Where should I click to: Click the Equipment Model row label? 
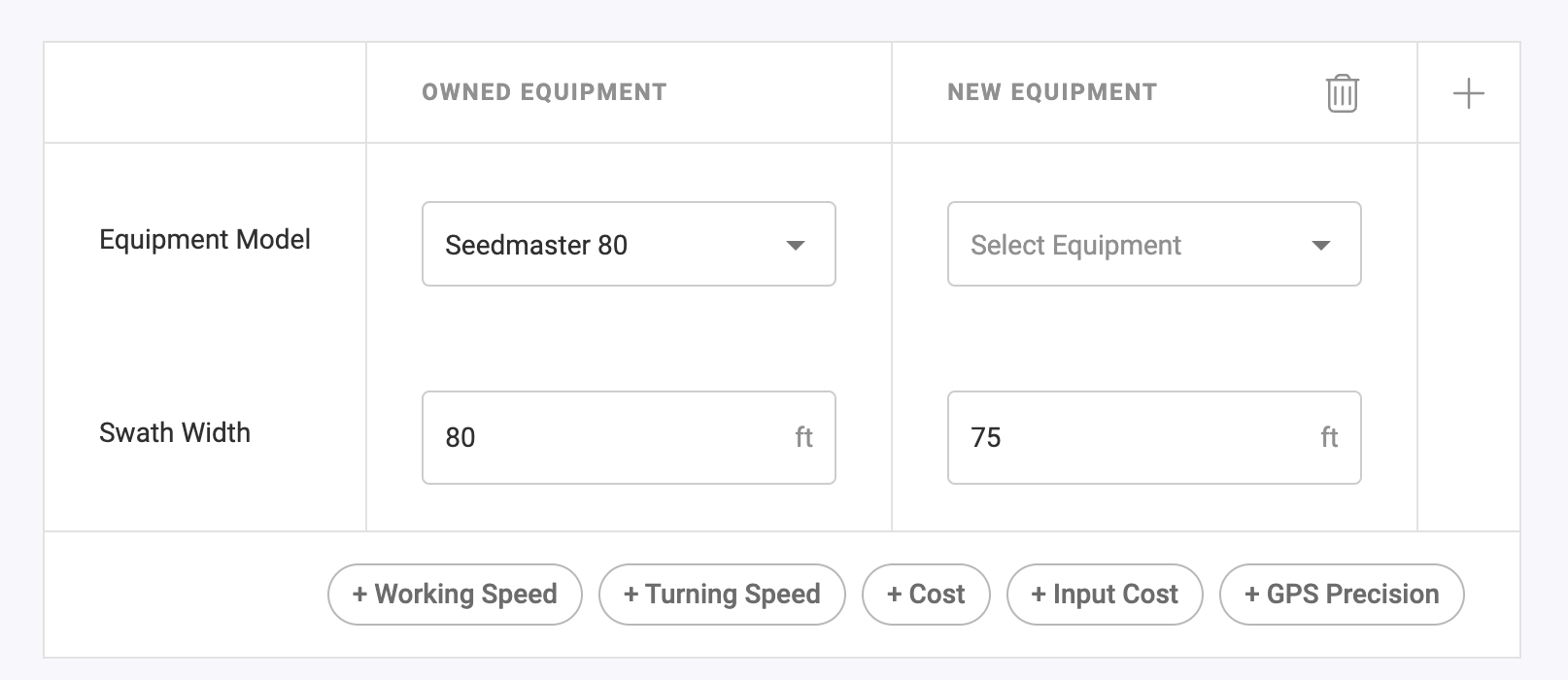coord(205,240)
